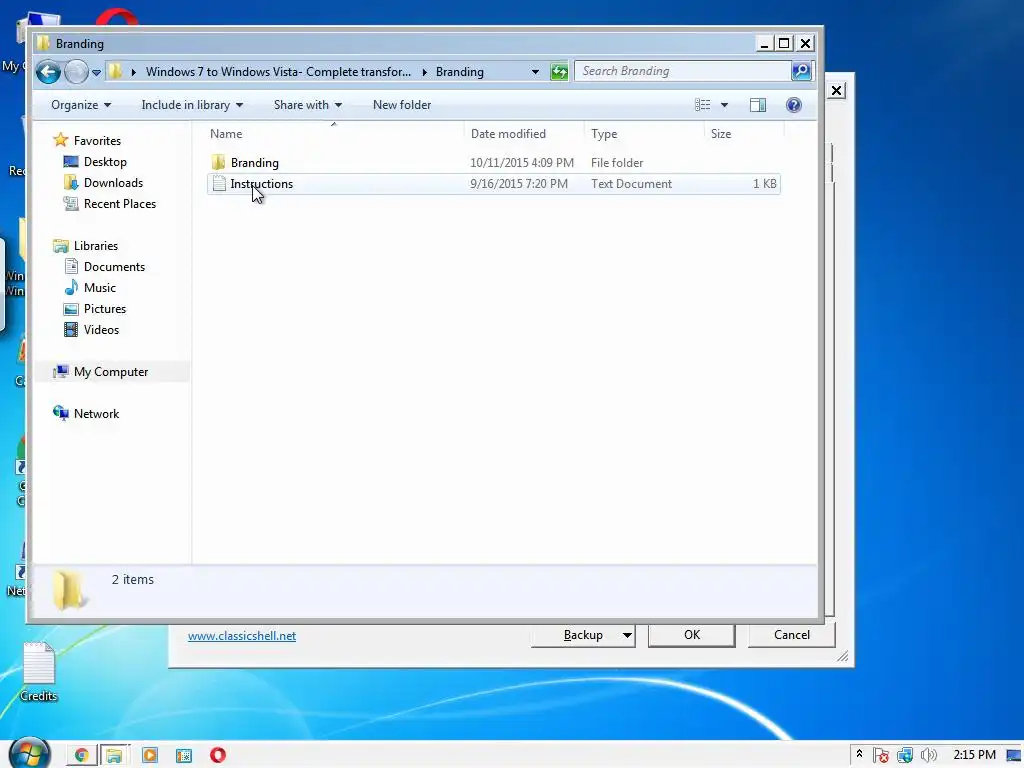Launch Chrome from the taskbar
This screenshot has width=1024, height=768.
tap(82, 756)
